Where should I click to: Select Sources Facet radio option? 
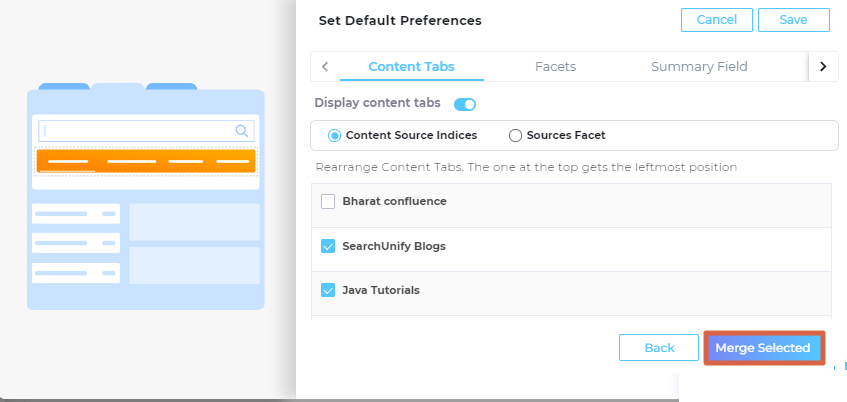tap(516, 135)
